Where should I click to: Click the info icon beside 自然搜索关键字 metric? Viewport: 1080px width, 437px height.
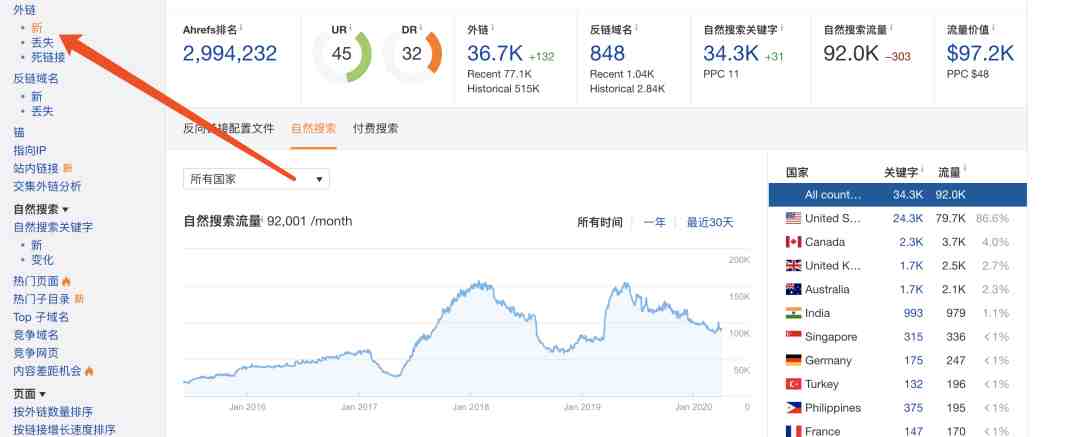(x=781, y=27)
